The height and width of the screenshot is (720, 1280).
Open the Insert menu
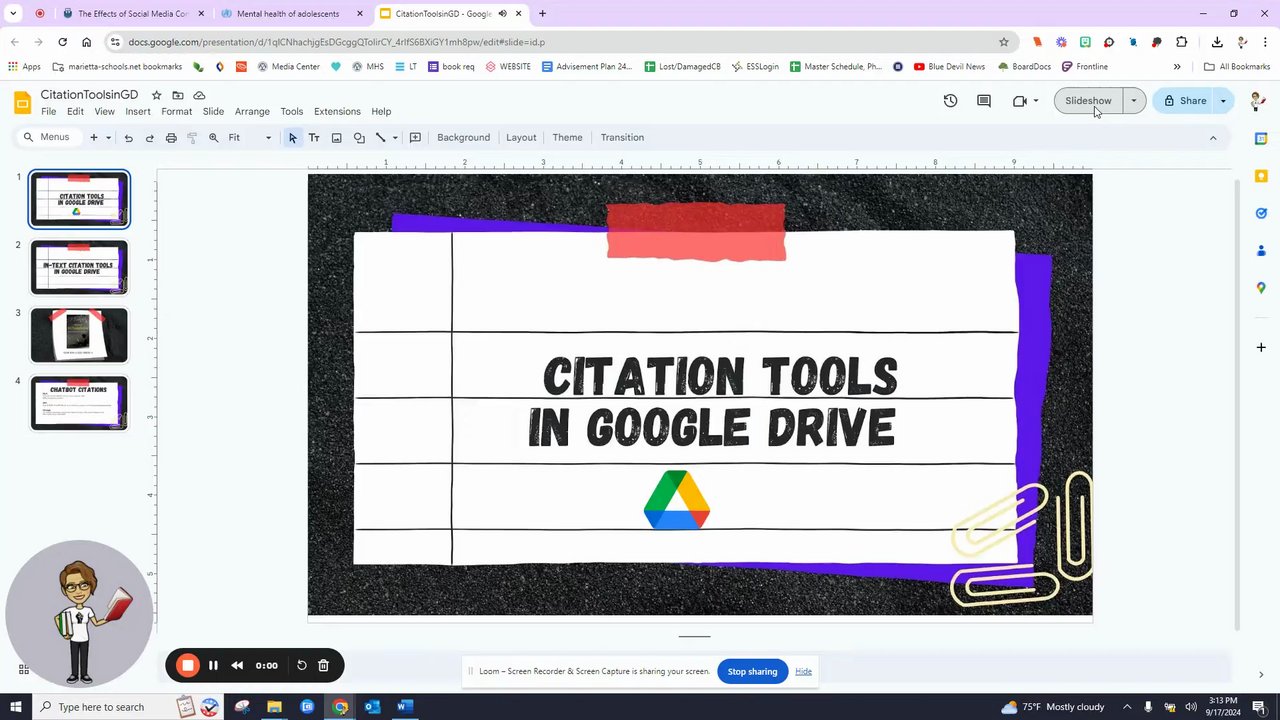138,112
